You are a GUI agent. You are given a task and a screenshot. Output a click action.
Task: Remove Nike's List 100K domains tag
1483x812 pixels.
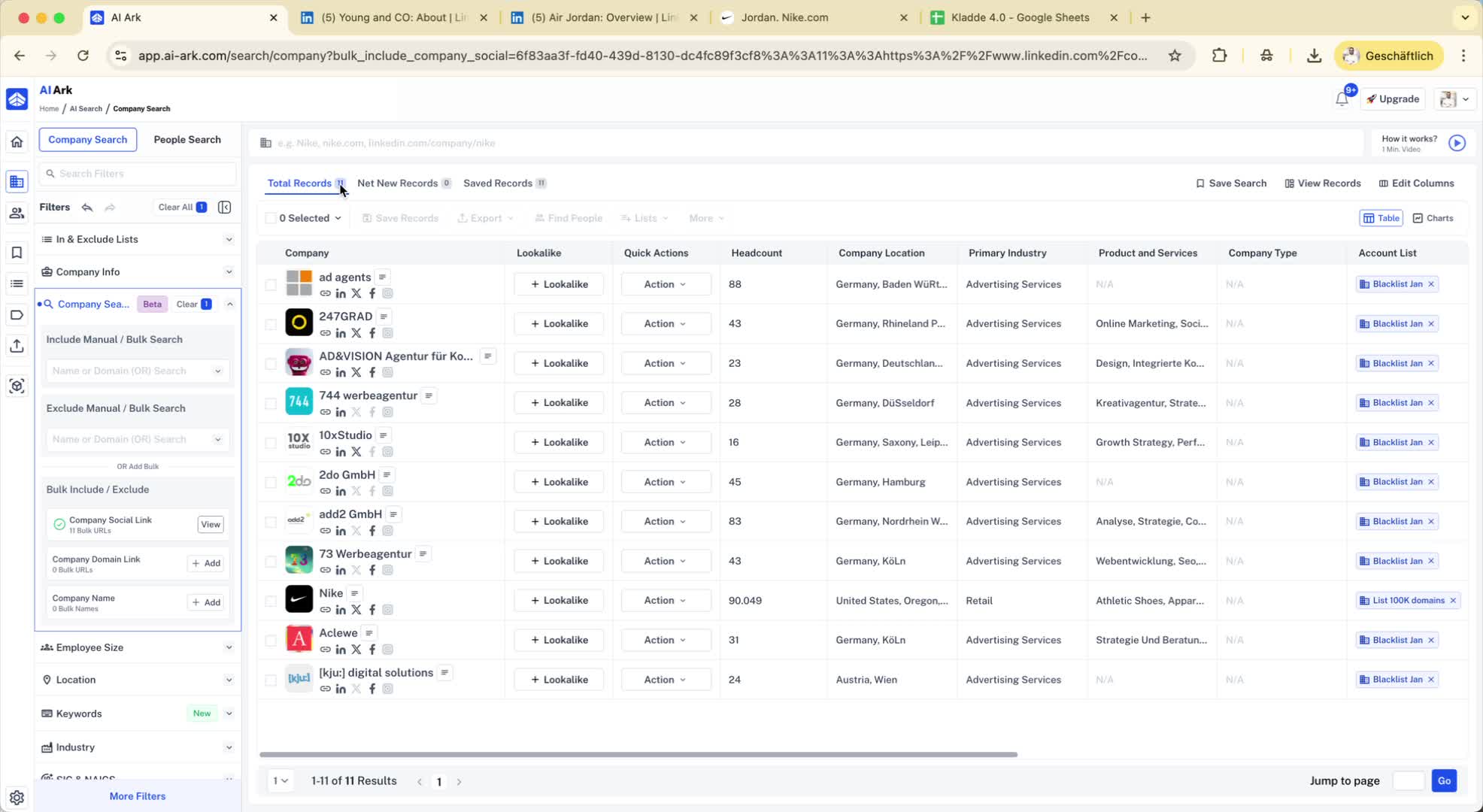[x=1453, y=600]
